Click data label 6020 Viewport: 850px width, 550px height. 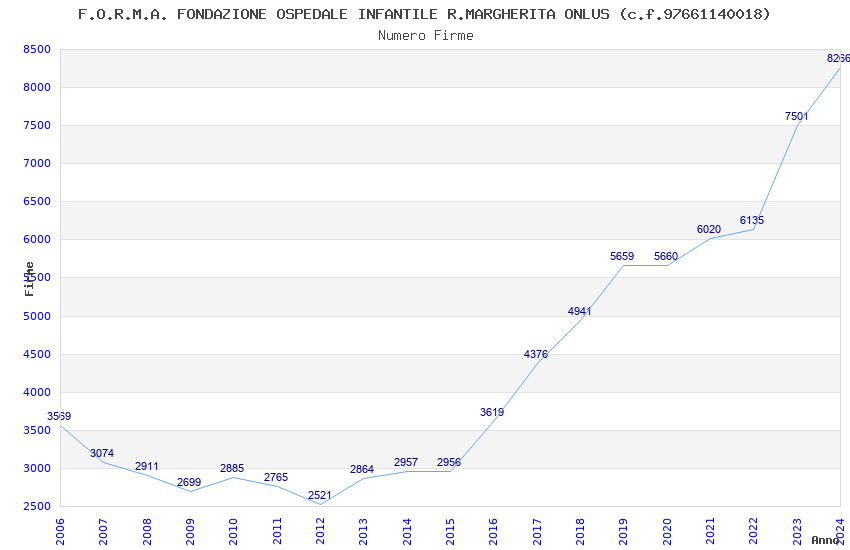pos(709,229)
